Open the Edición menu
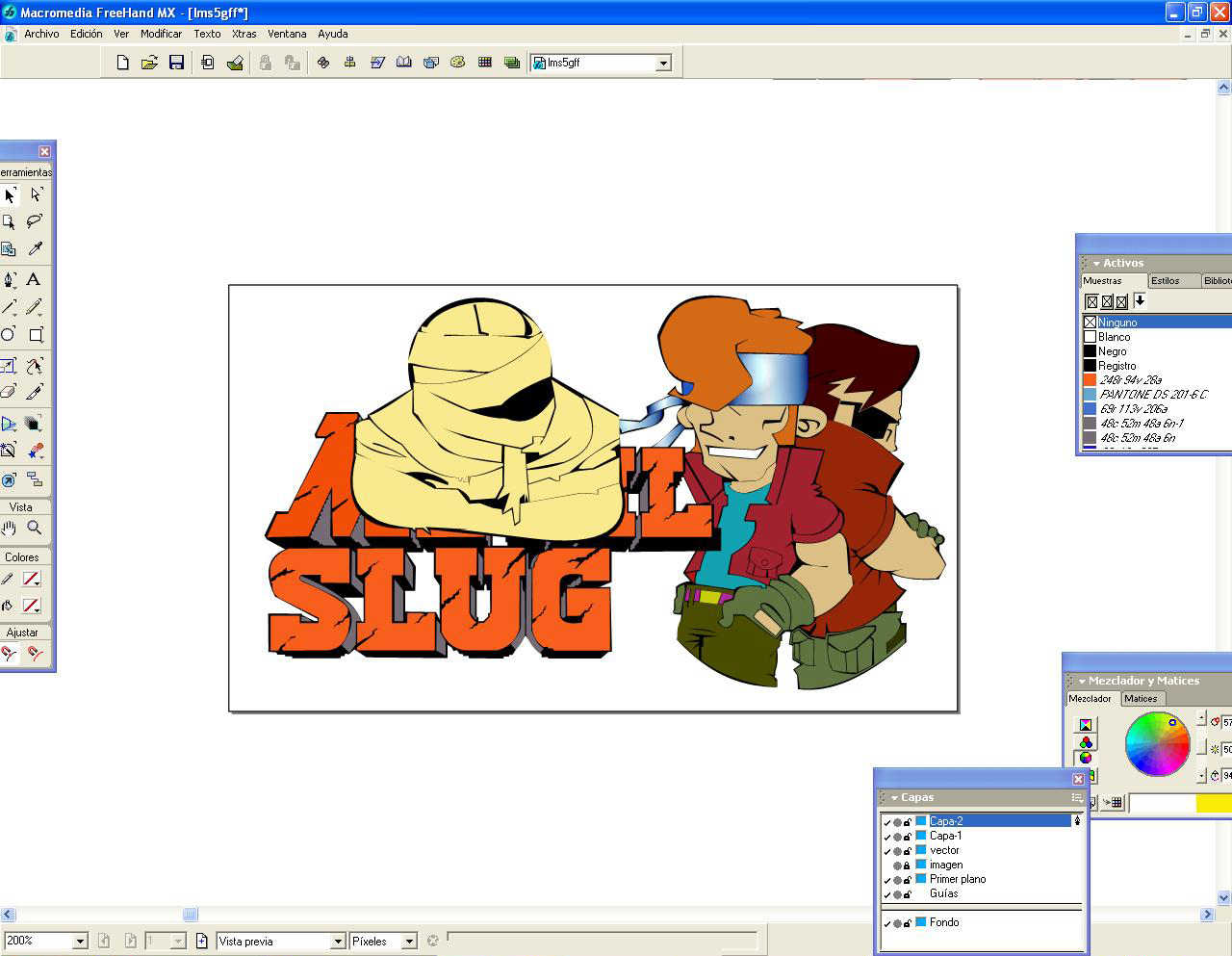The image size is (1232, 956). 86,34
